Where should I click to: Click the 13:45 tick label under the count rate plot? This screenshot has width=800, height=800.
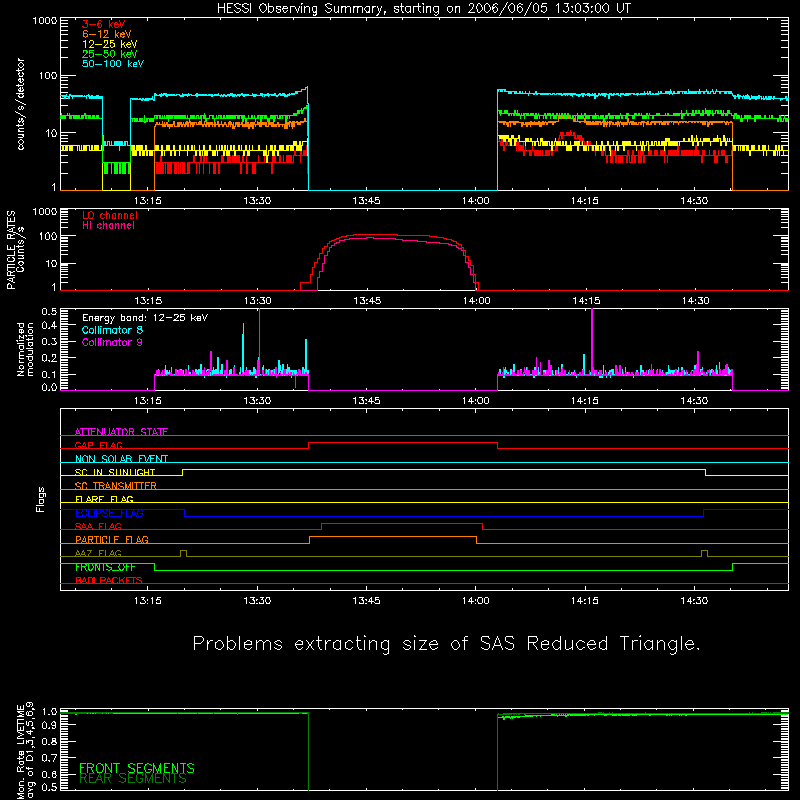coord(366,201)
